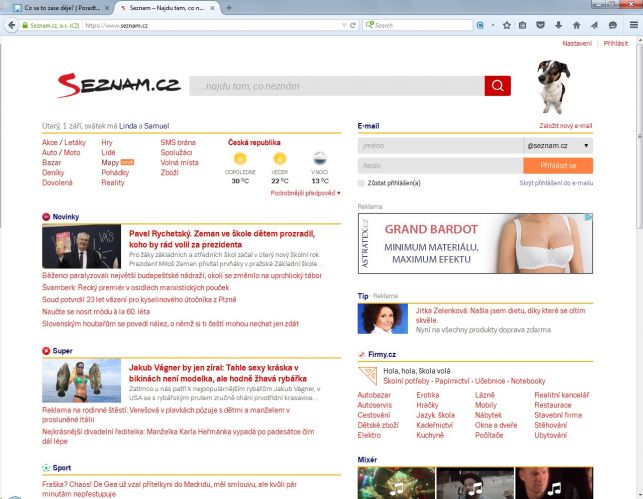Click the Firmy.cz section icon

point(361,355)
